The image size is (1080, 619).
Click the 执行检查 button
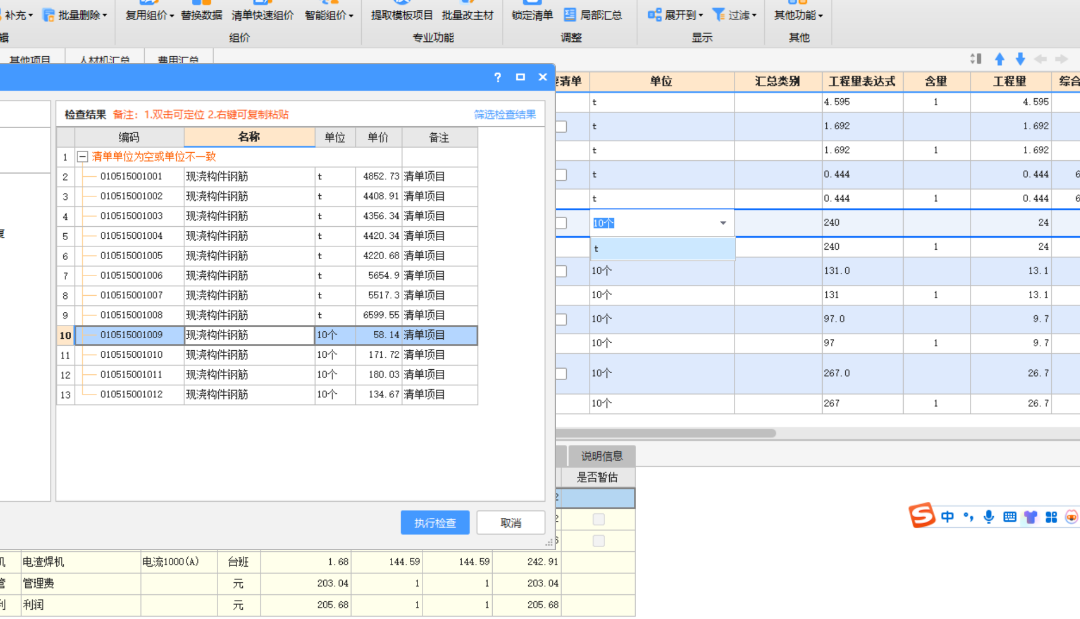coord(435,523)
